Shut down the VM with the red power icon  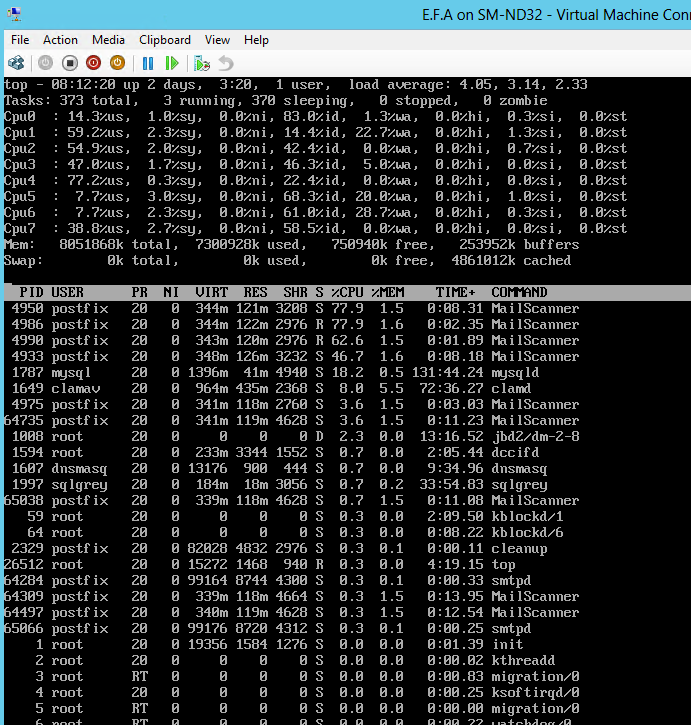click(93, 63)
